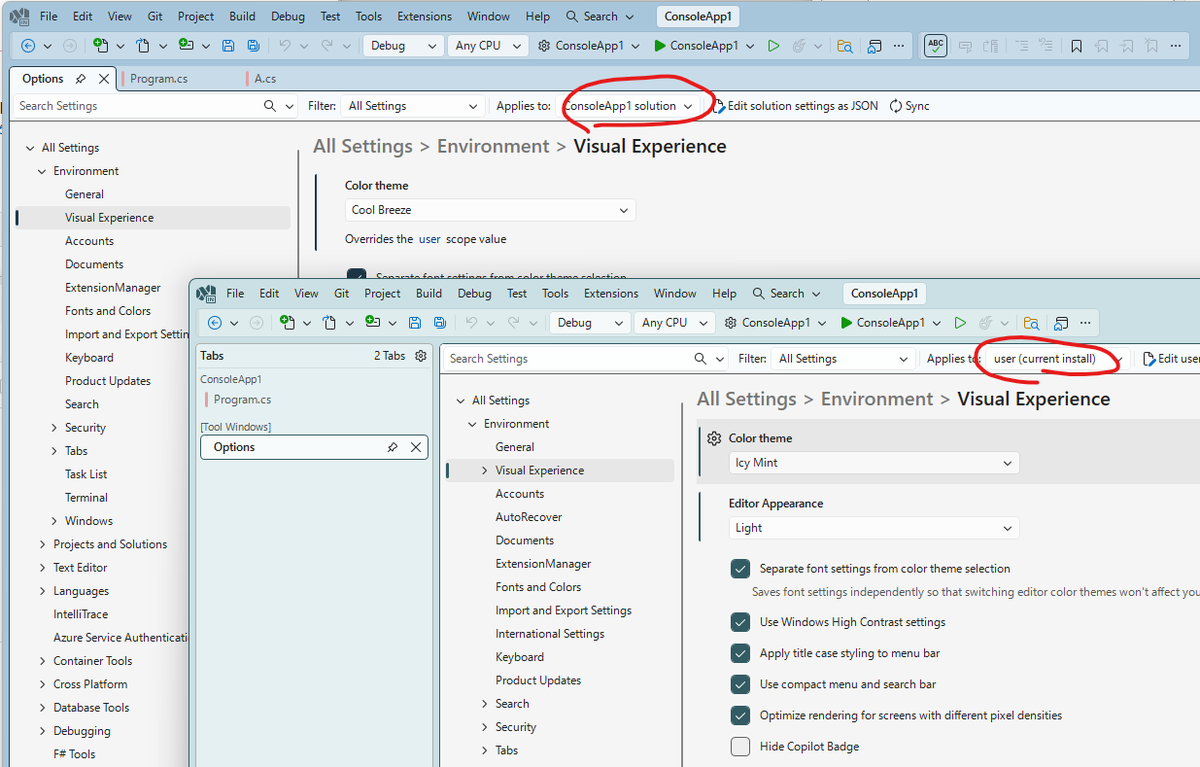1200x767 pixels.
Task: Click Save All icon in back window toolbar
Action: (x=253, y=46)
